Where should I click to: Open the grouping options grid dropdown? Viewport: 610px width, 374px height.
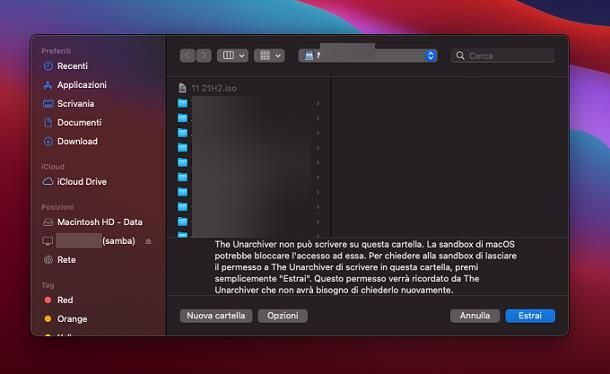coord(269,56)
